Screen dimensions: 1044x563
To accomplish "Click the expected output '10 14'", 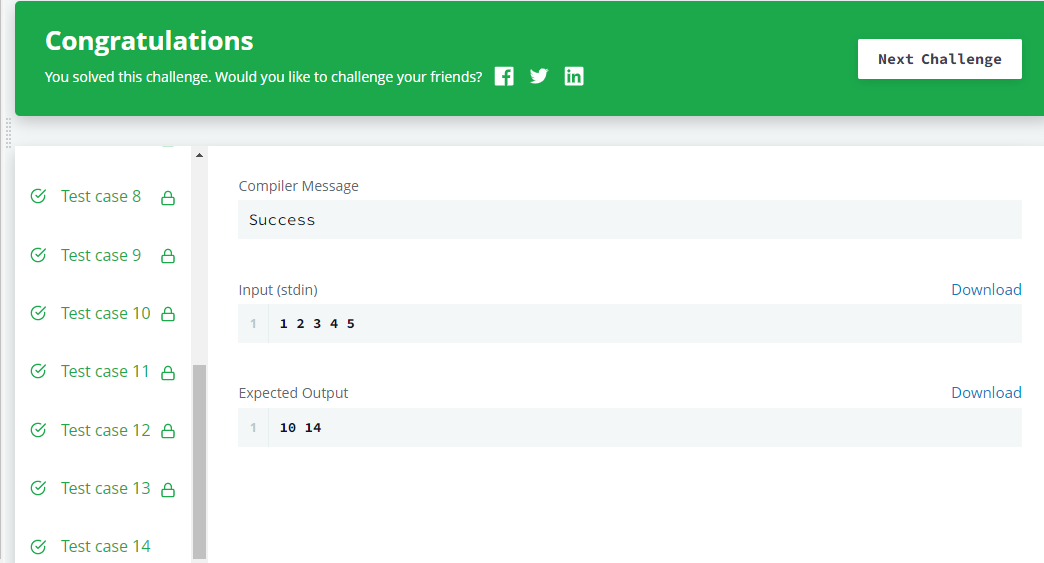I will point(300,427).
